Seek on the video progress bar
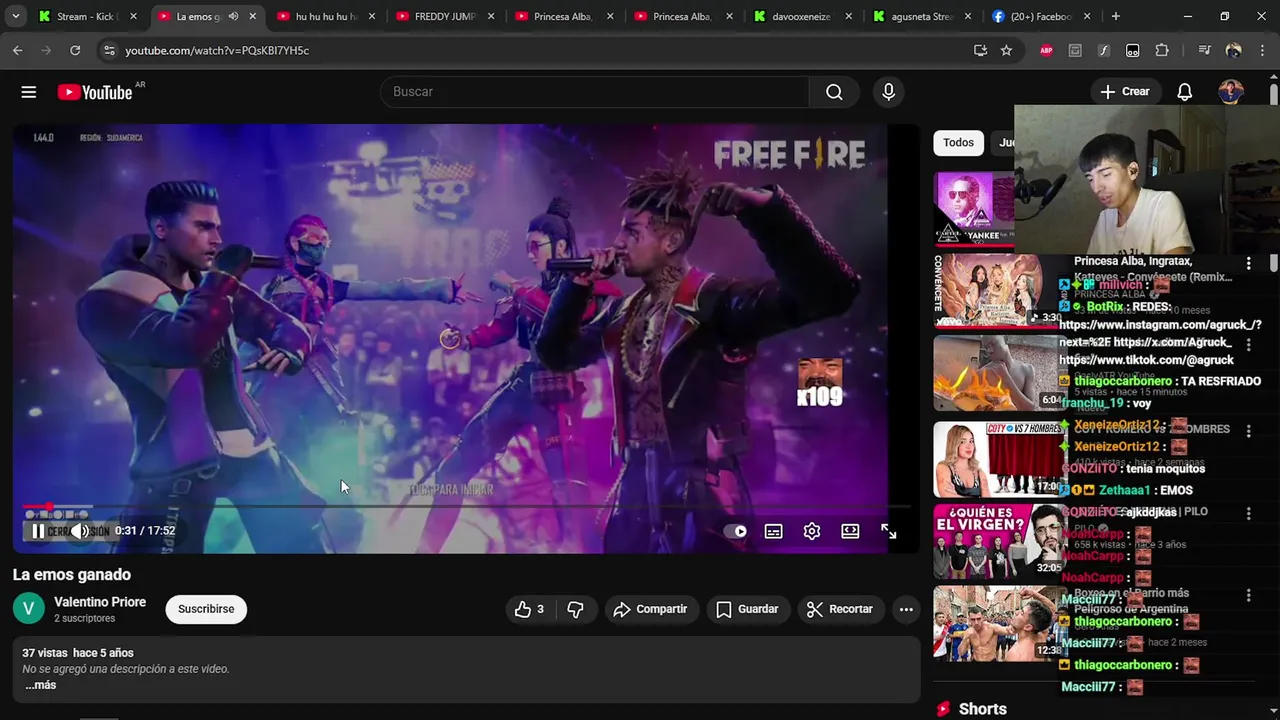This screenshot has height=720, width=1280. [466, 507]
